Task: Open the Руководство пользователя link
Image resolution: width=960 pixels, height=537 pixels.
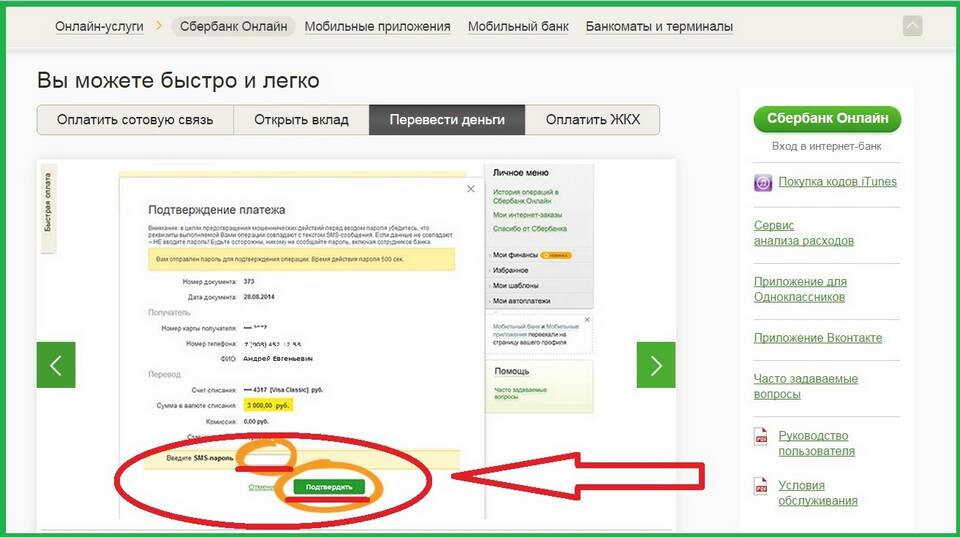Action: pyautogui.click(x=816, y=443)
